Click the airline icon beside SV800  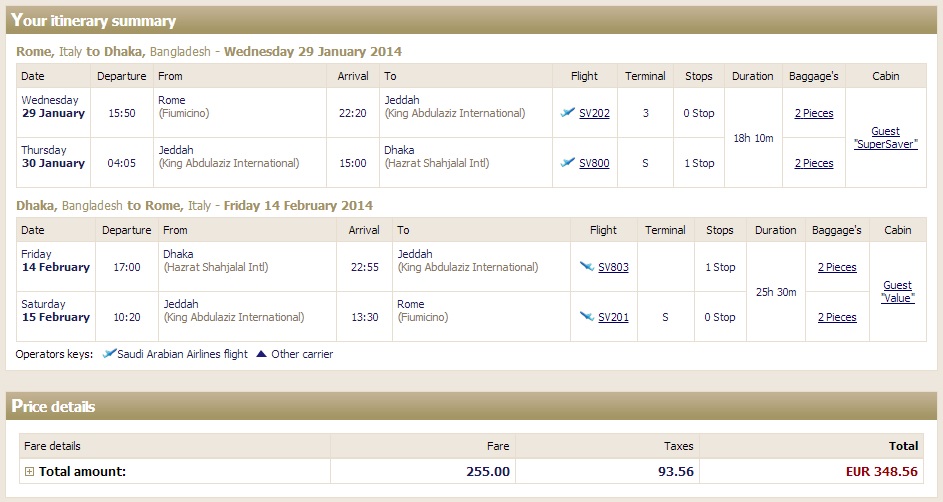pos(567,162)
